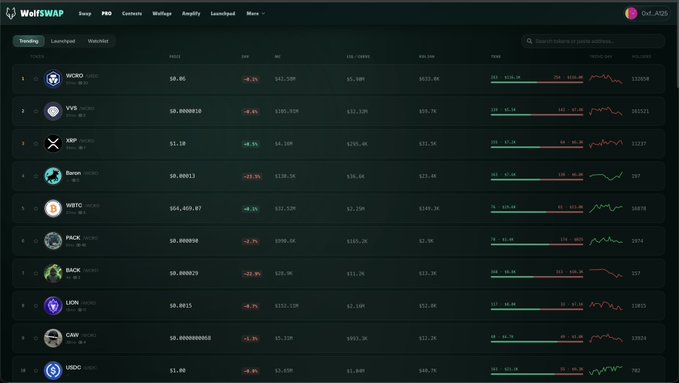Star WCRO to add to watchlist
The height and width of the screenshot is (383, 679).
coord(36,79)
